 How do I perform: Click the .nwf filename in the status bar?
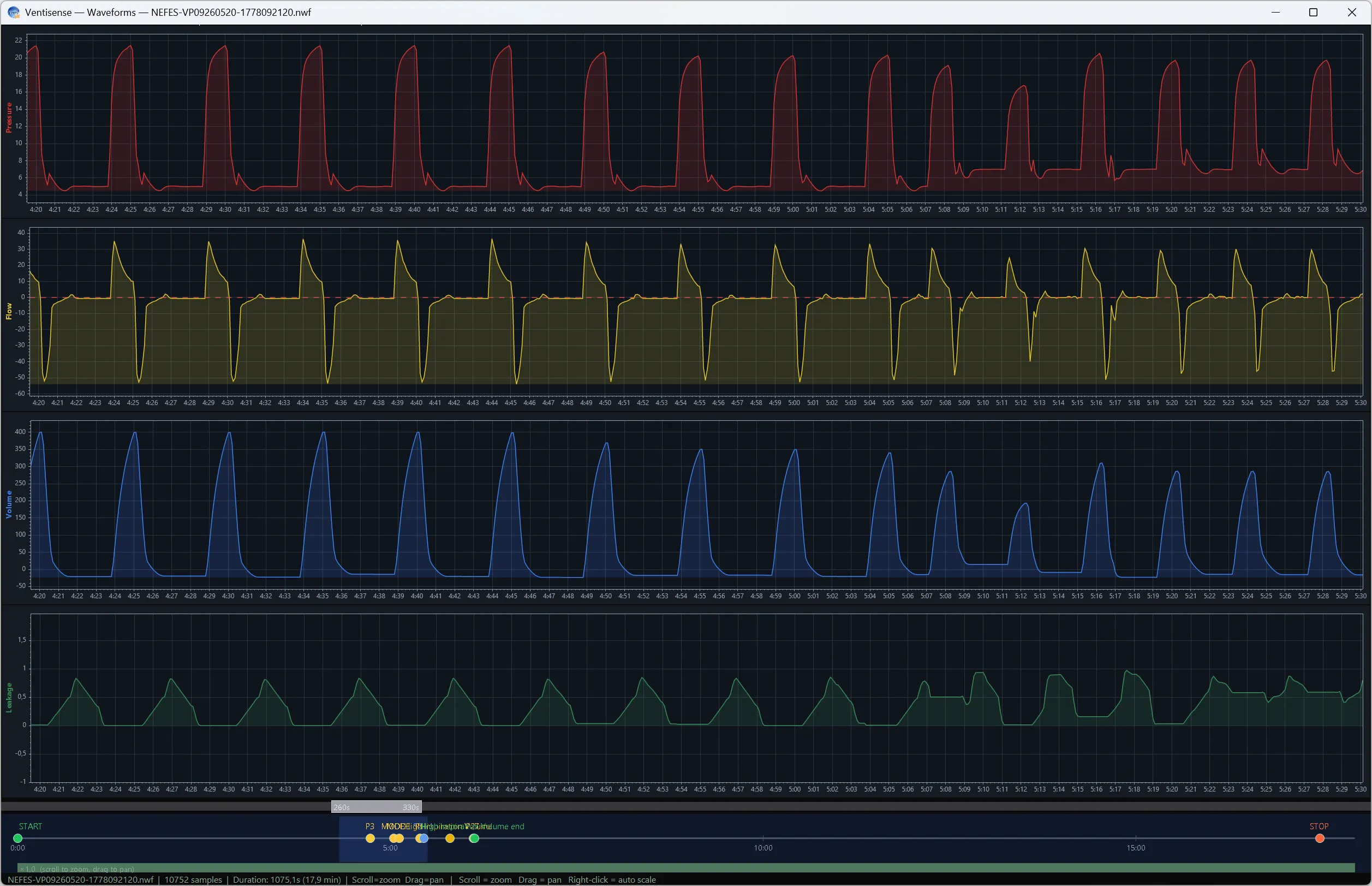tap(81, 879)
